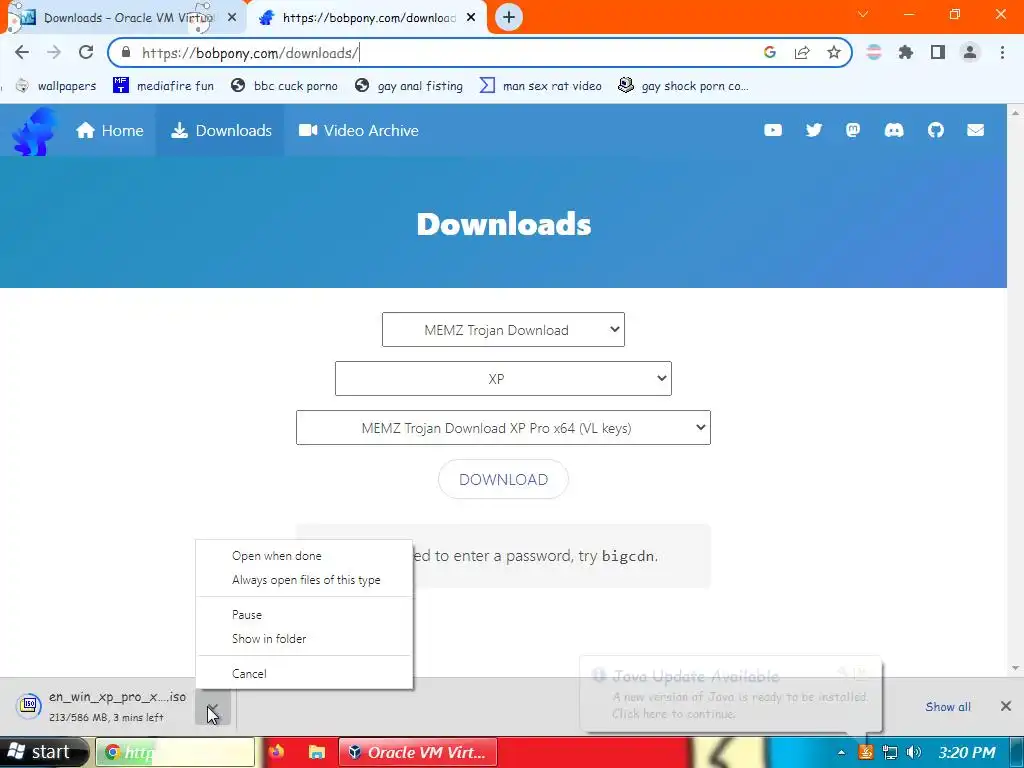Open the Windows start button
Screen dimensions: 1024x768
coord(43,752)
